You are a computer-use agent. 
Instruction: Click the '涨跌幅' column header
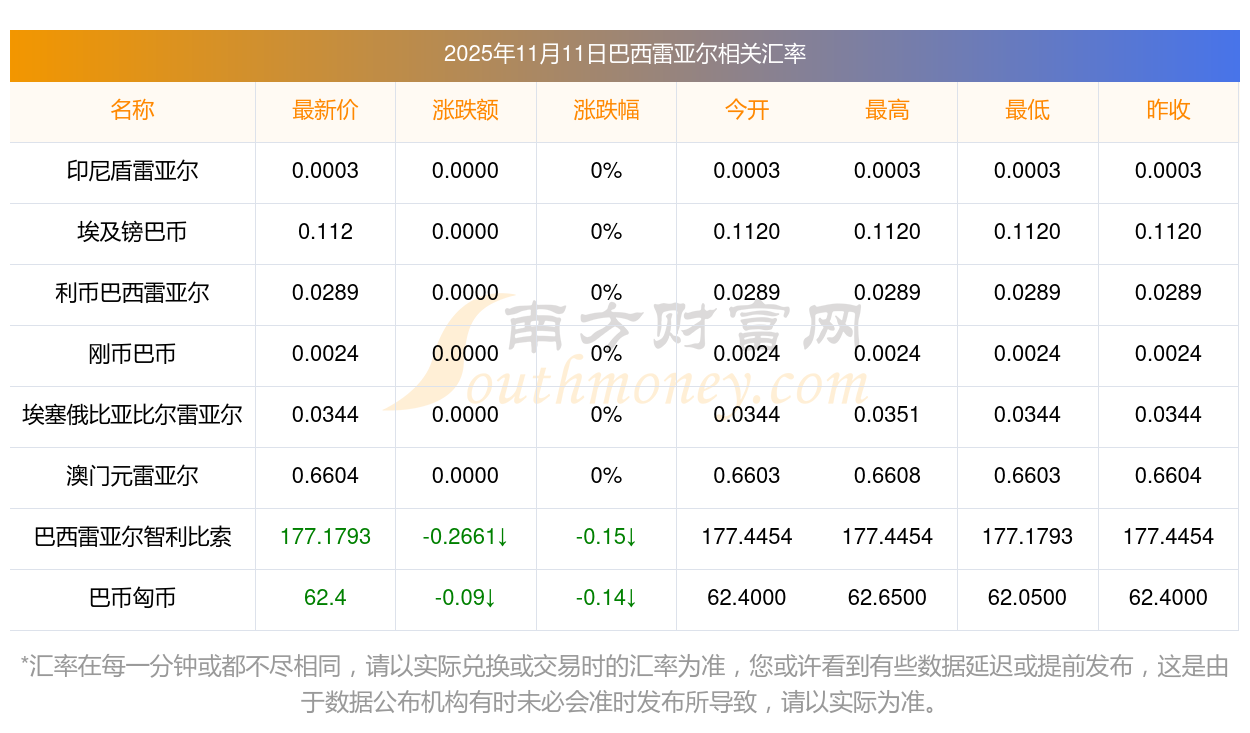click(606, 110)
